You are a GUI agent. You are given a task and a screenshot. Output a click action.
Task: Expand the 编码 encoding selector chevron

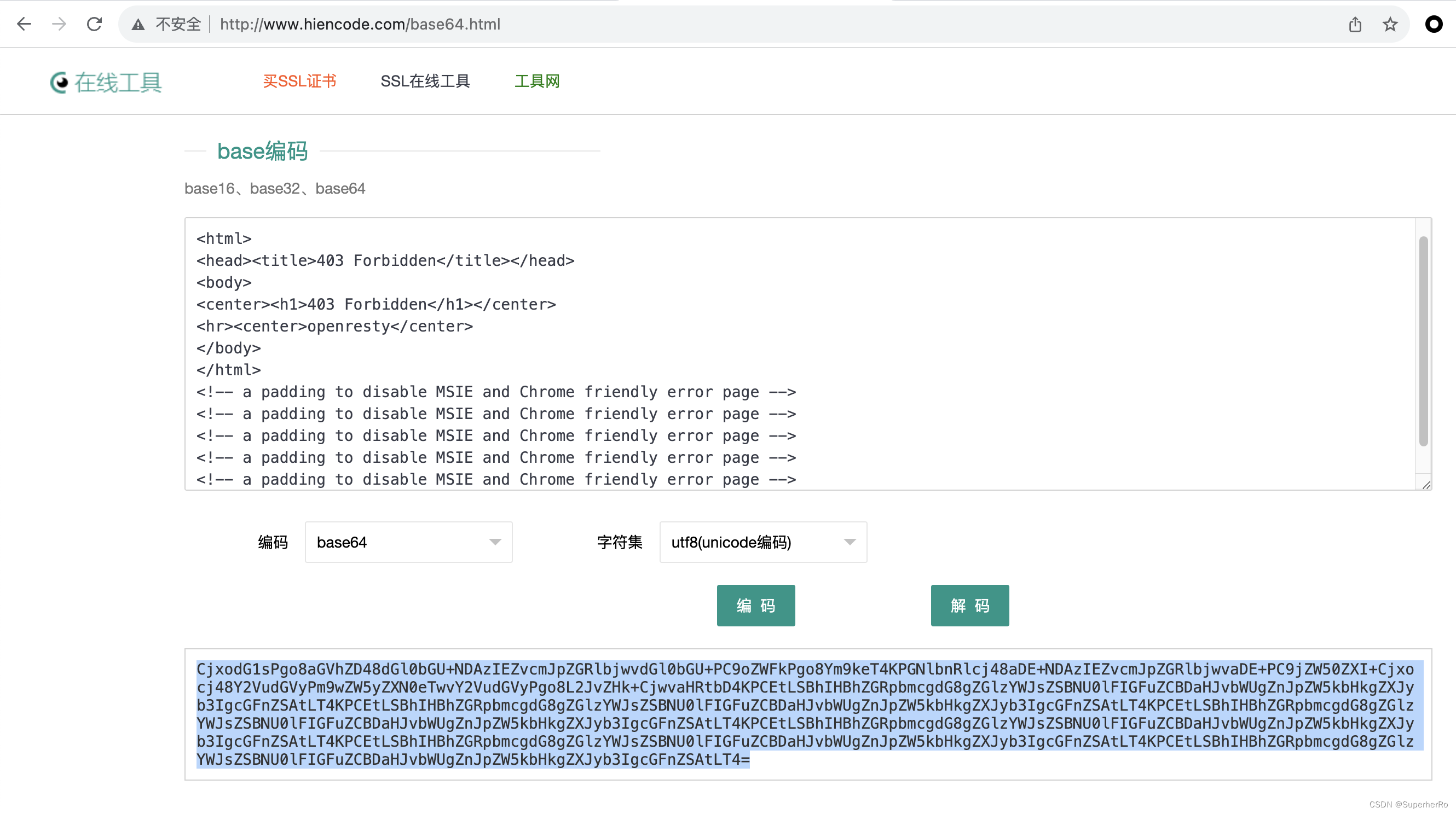click(495, 542)
